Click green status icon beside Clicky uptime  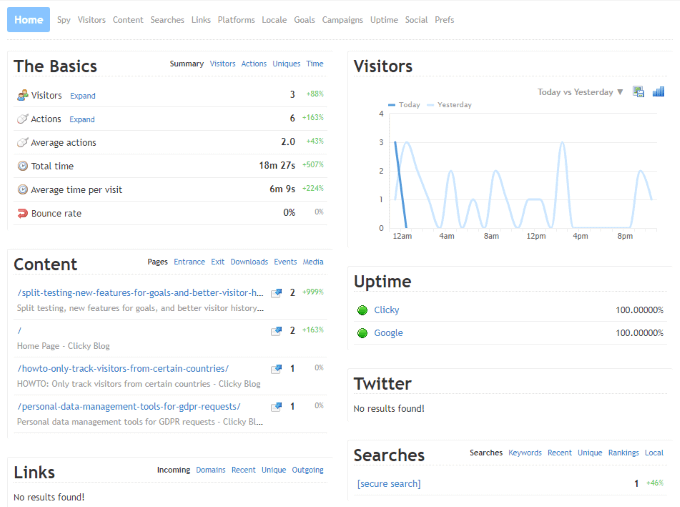[x=362, y=310]
